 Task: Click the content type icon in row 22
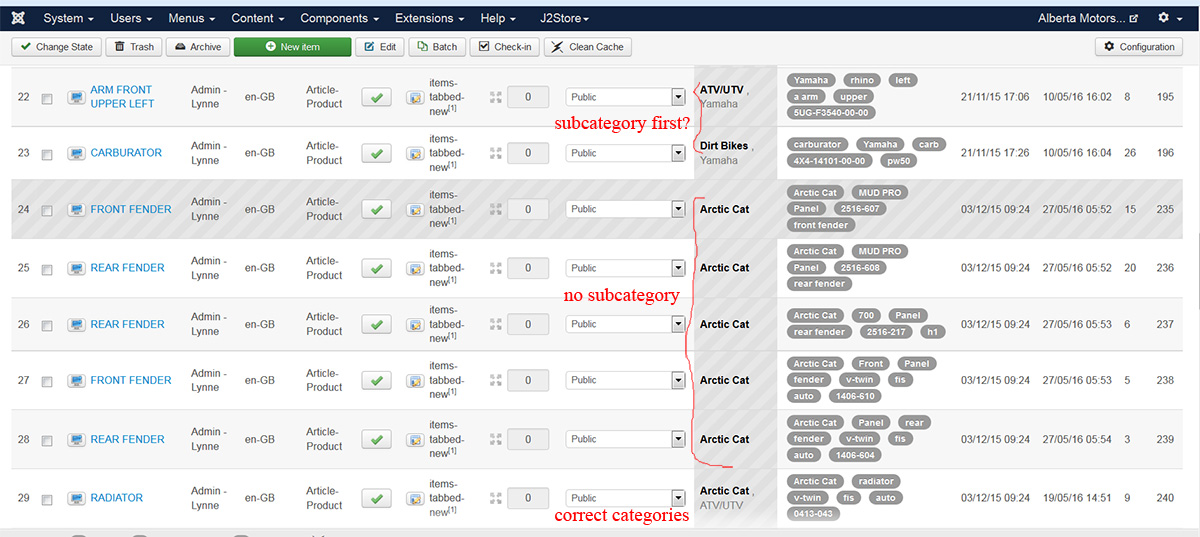[415, 98]
